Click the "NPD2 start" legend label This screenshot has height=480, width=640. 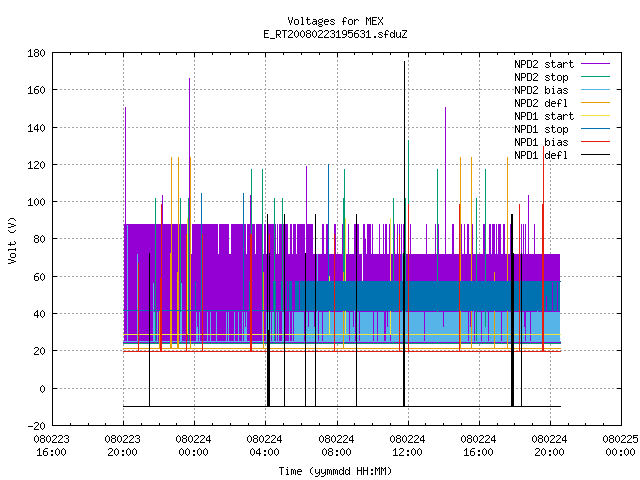pos(544,64)
